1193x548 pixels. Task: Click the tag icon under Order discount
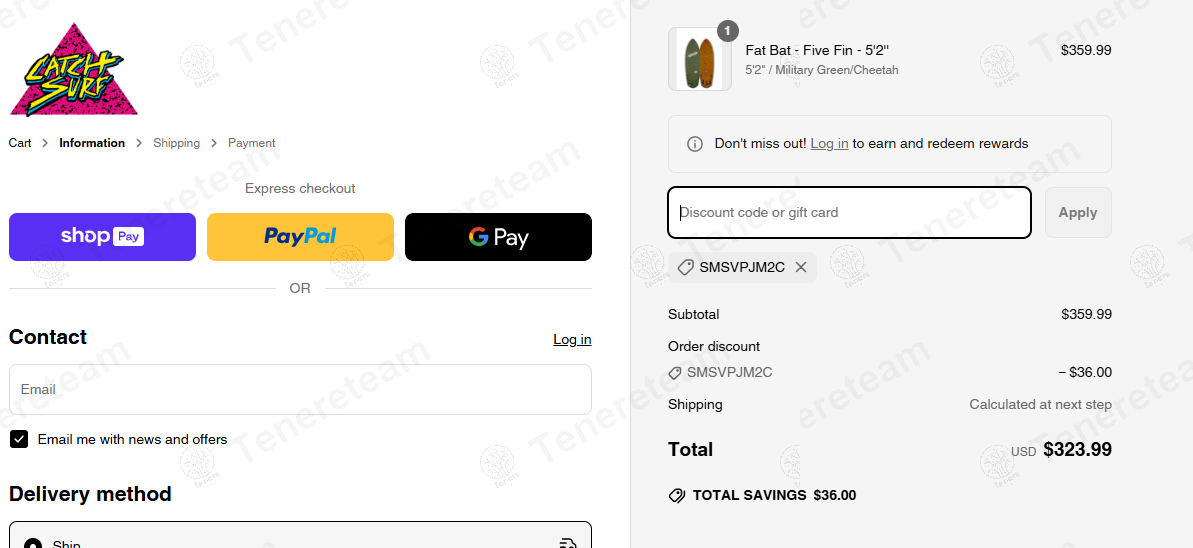[x=675, y=373]
